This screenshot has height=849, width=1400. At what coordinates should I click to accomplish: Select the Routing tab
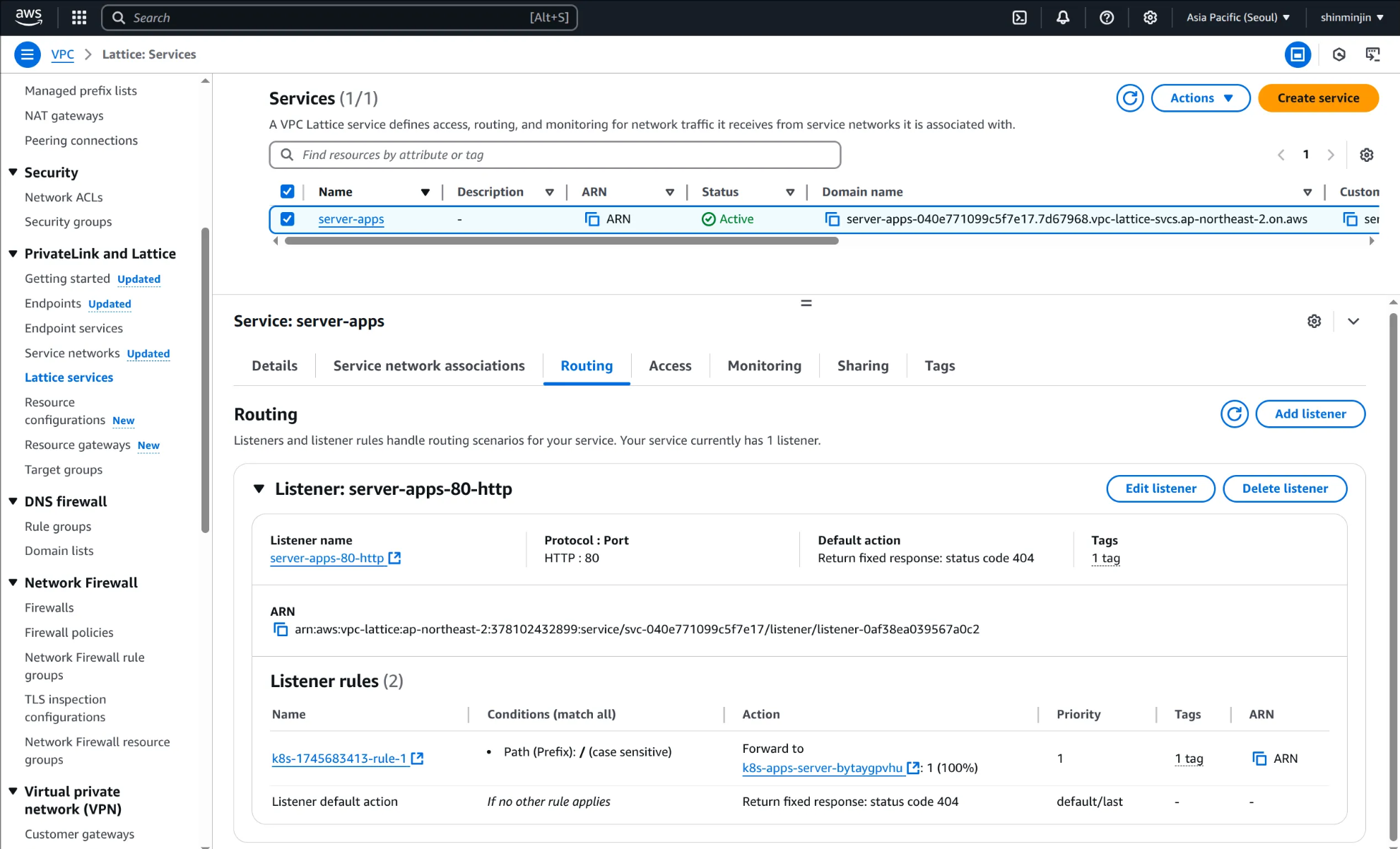pos(587,365)
